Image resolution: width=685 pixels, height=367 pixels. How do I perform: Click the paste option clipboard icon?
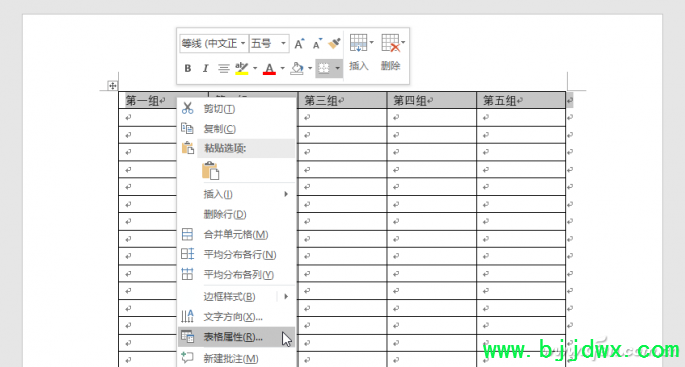[x=211, y=171]
